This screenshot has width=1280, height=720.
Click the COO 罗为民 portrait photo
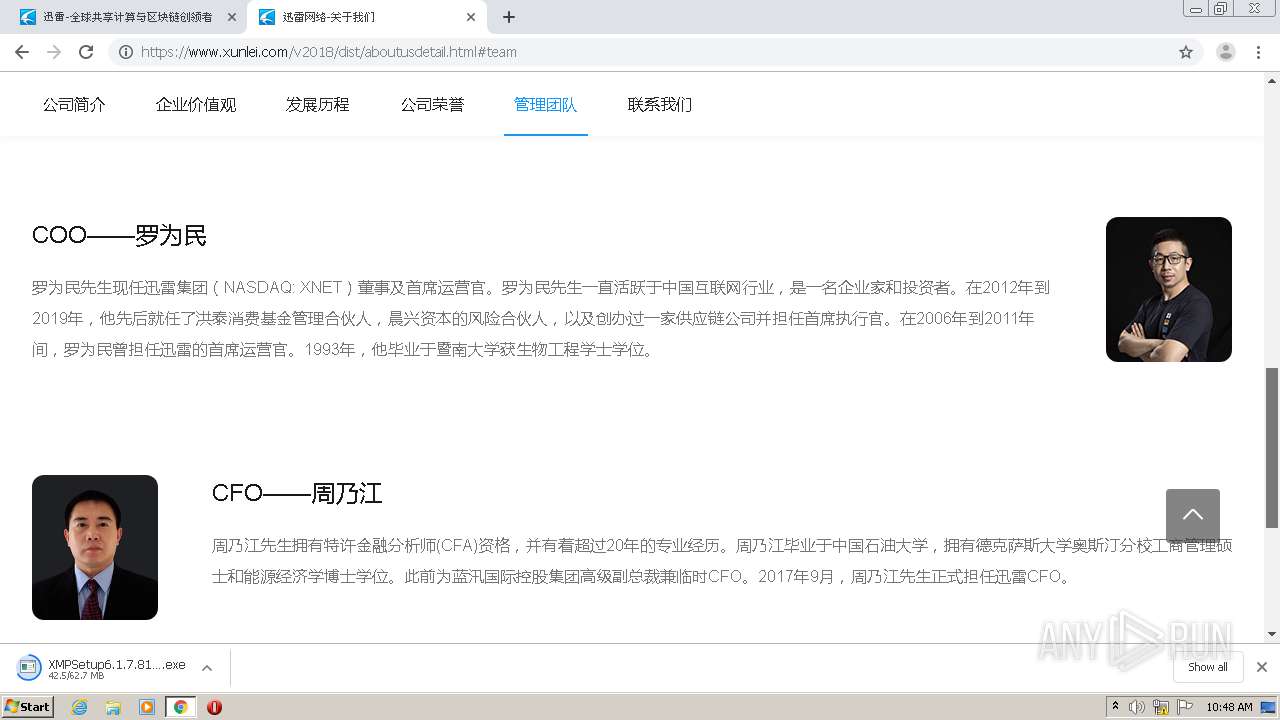pos(1168,289)
